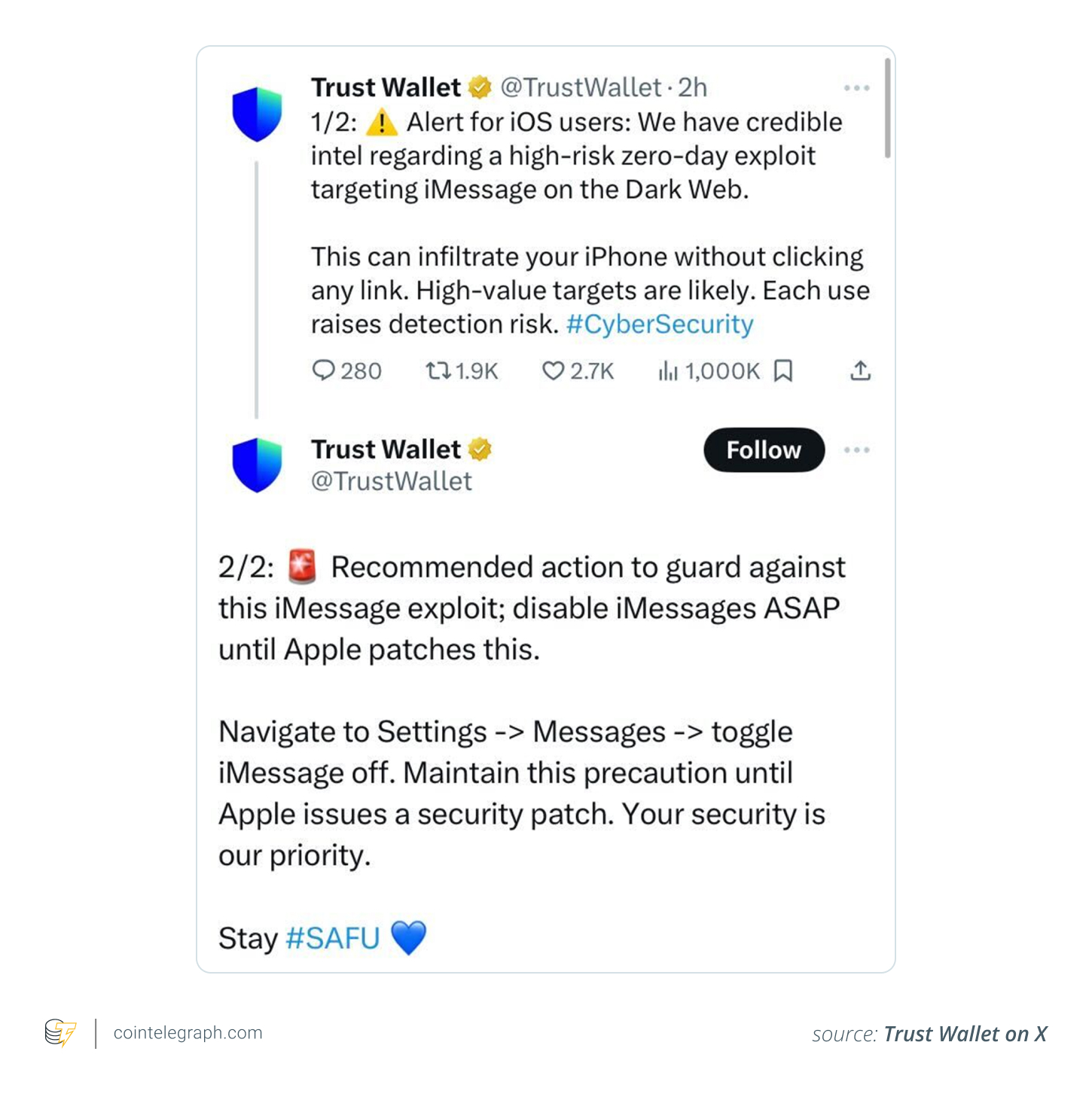1092x1094 pixels.
Task: Bookmark the first Trust Wallet tweet
Action: click(x=783, y=370)
